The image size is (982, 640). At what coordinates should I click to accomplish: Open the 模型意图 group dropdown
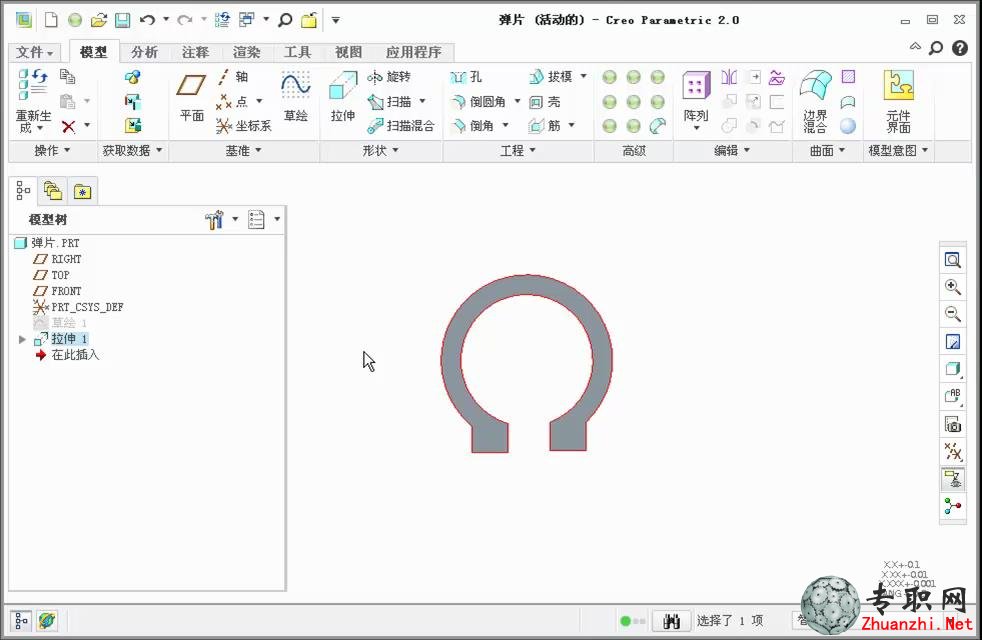[x=898, y=151]
